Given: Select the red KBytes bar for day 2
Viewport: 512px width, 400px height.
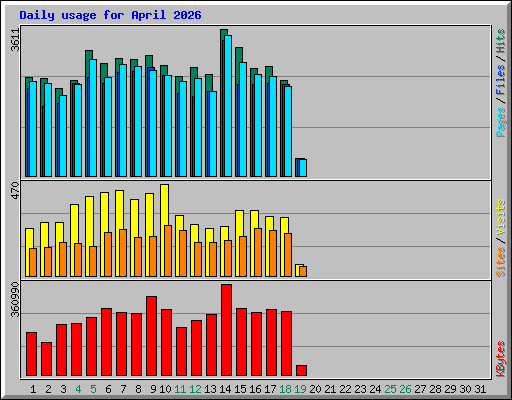Looking at the screenshot, I should 46,359.
